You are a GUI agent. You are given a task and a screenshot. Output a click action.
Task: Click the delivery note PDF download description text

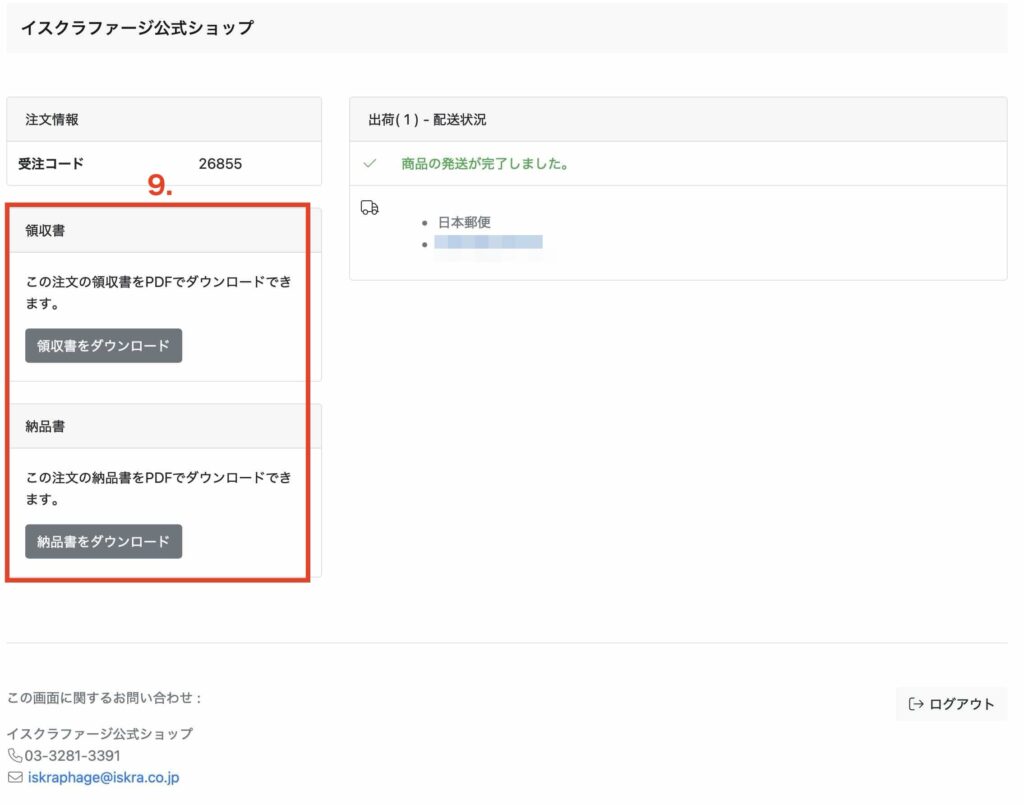[x=158, y=488]
